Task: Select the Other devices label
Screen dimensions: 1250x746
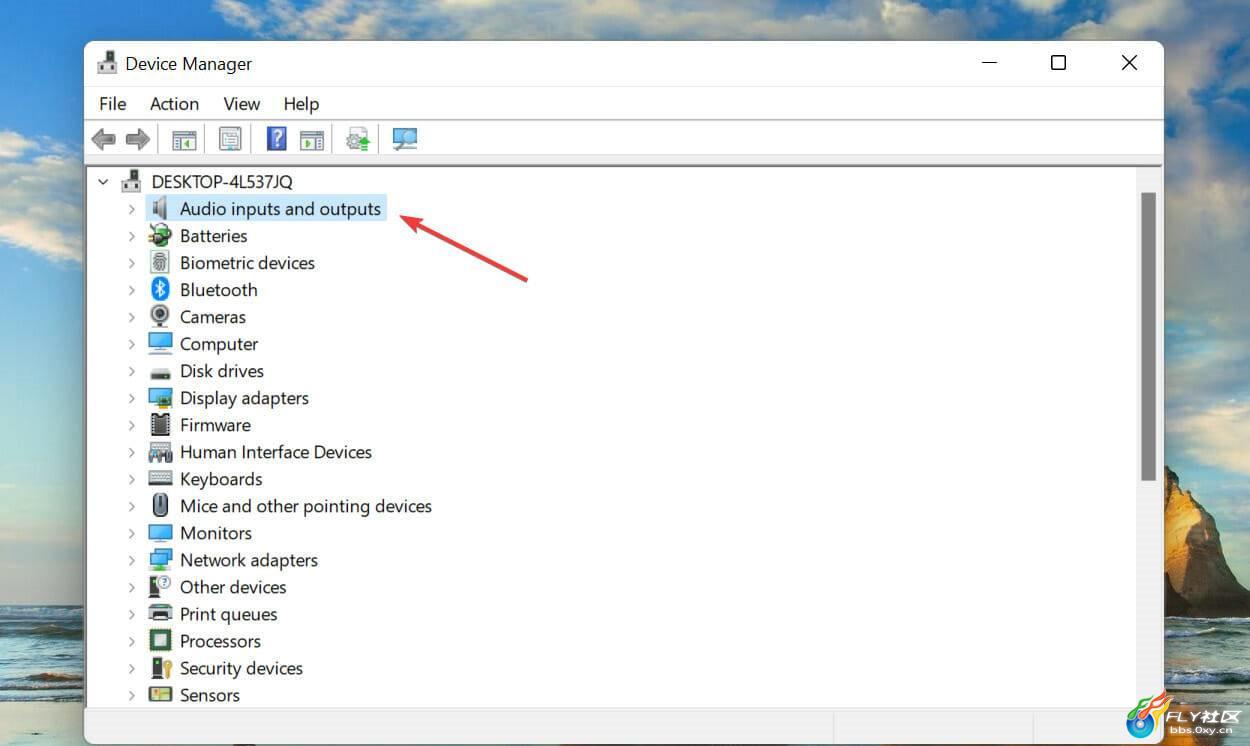Action: [x=233, y=587]
